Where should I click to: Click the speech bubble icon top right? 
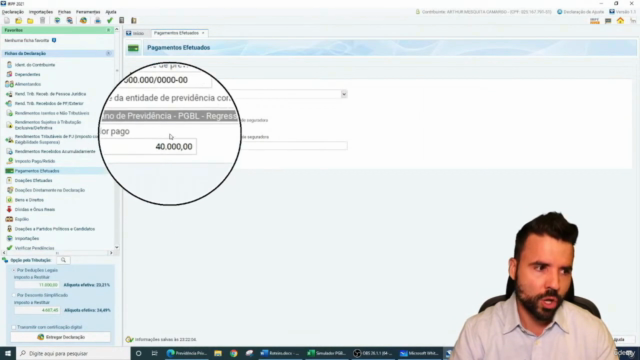pos(608,20)
